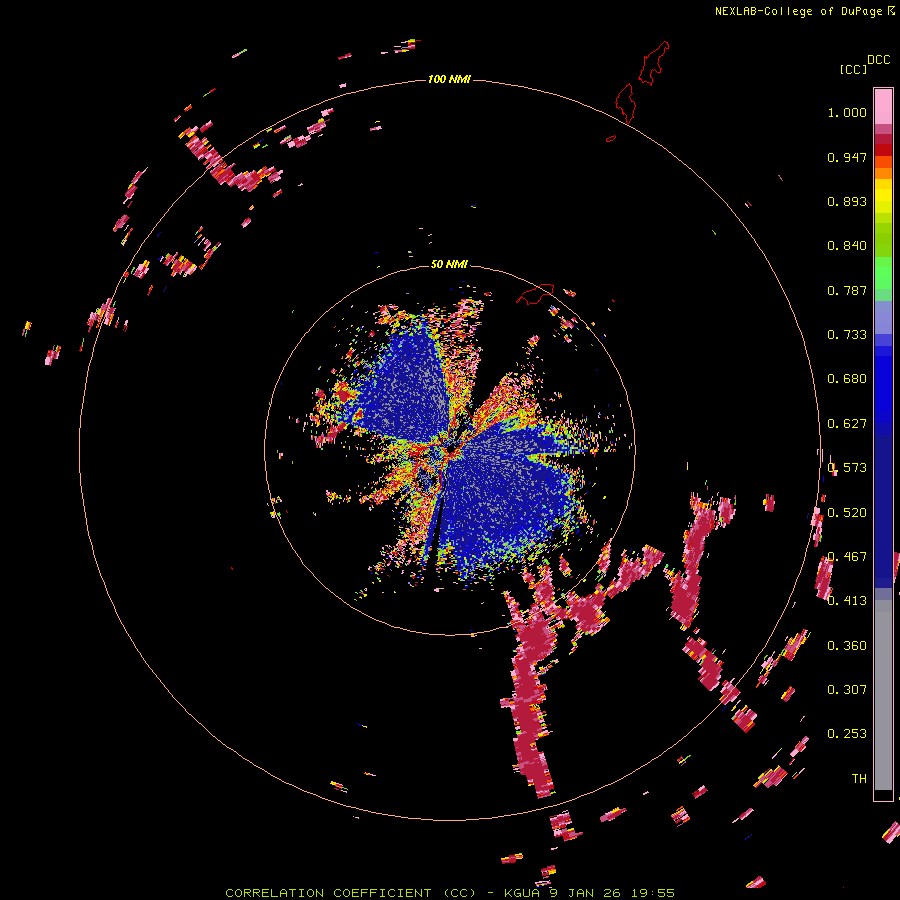Click the 19:55 timestamp
This screenshot has width=900, height=900.
tap(653, 893)
